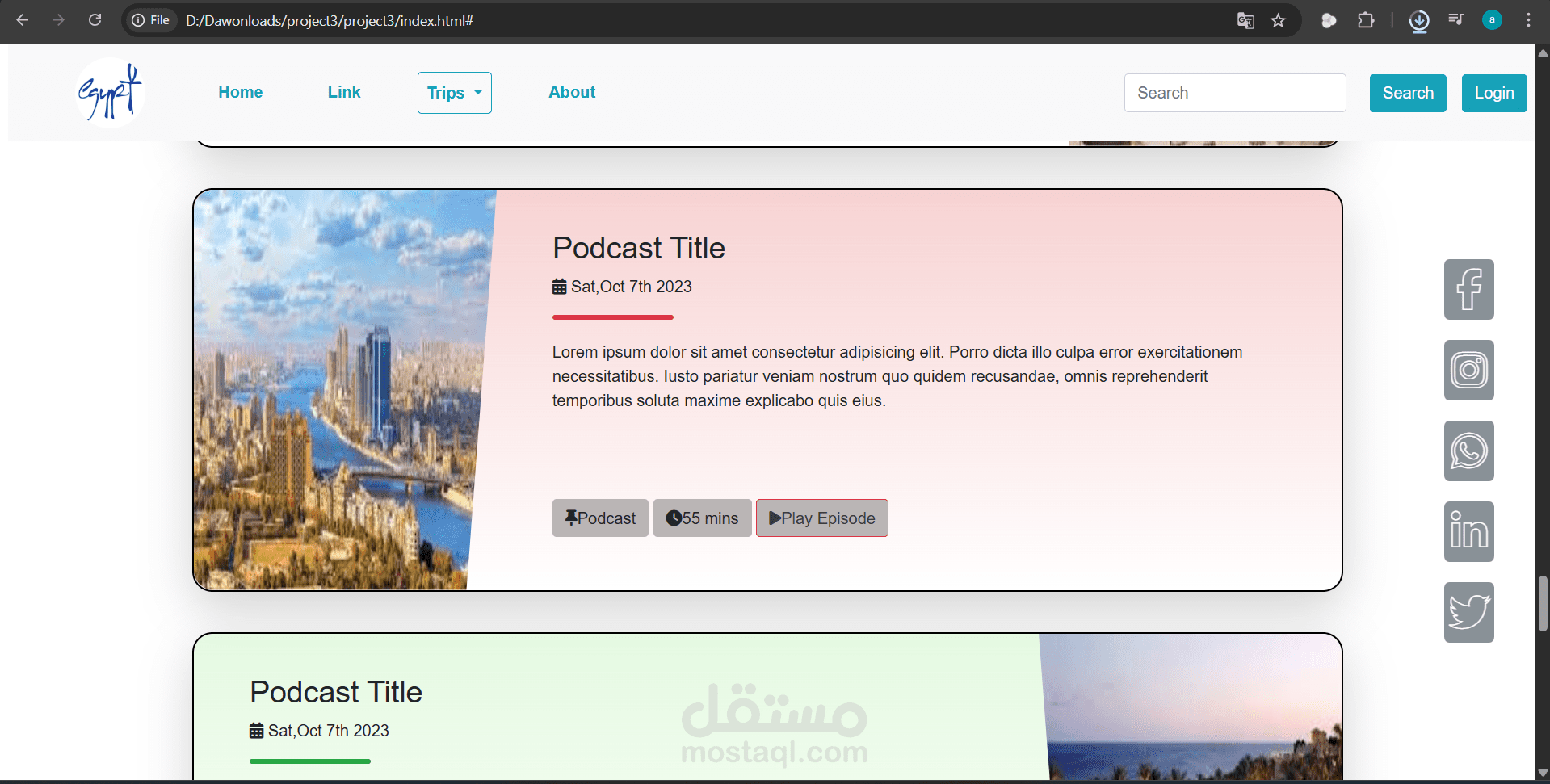Image resolution: width=1550 pixels, height=784 pixels.
Task: Click the address bar URL
Action: 330,20
